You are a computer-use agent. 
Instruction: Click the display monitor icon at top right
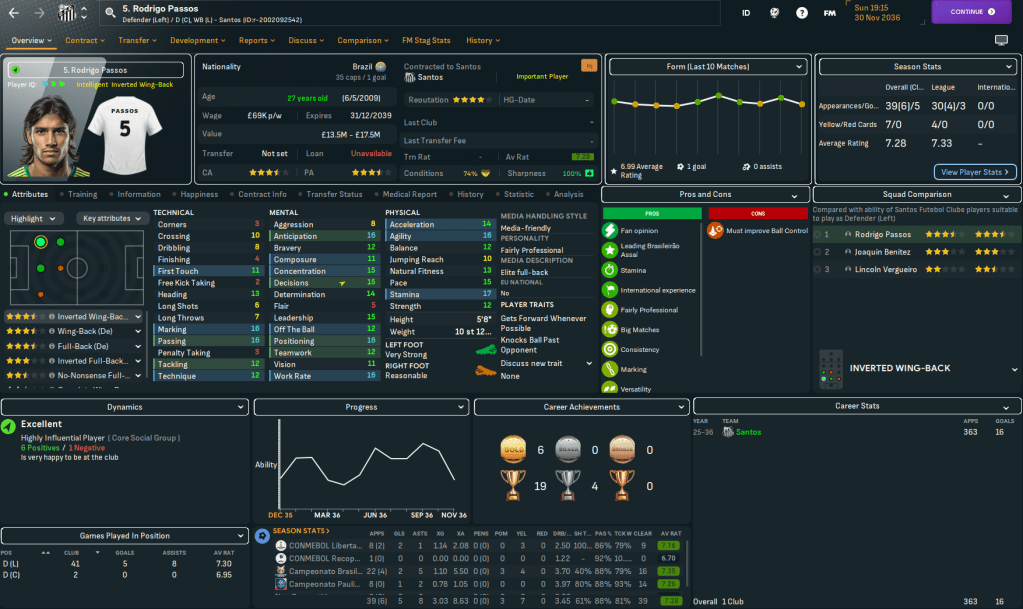click(1001, 40)
